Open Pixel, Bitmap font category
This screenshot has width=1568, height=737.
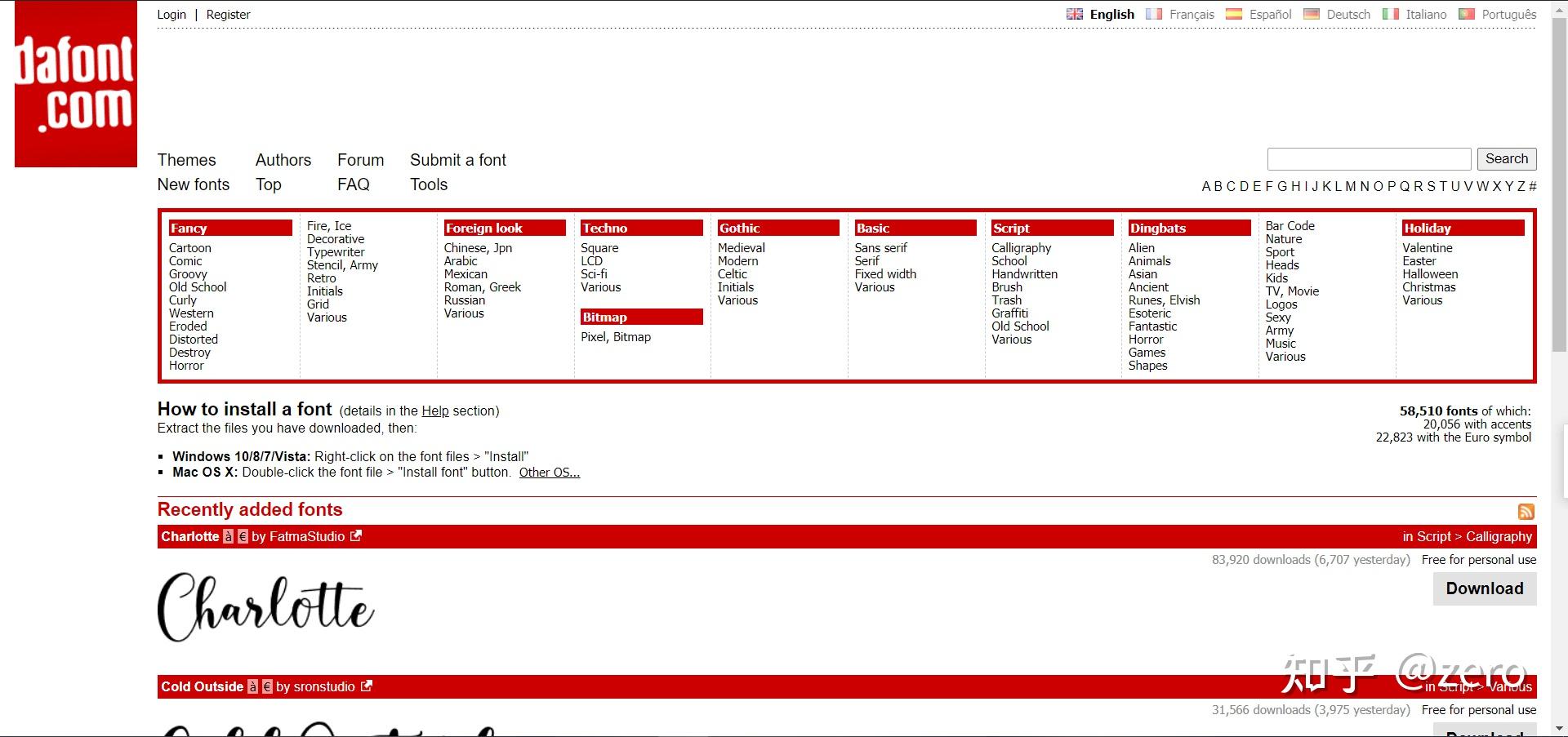tap(616, 337)
